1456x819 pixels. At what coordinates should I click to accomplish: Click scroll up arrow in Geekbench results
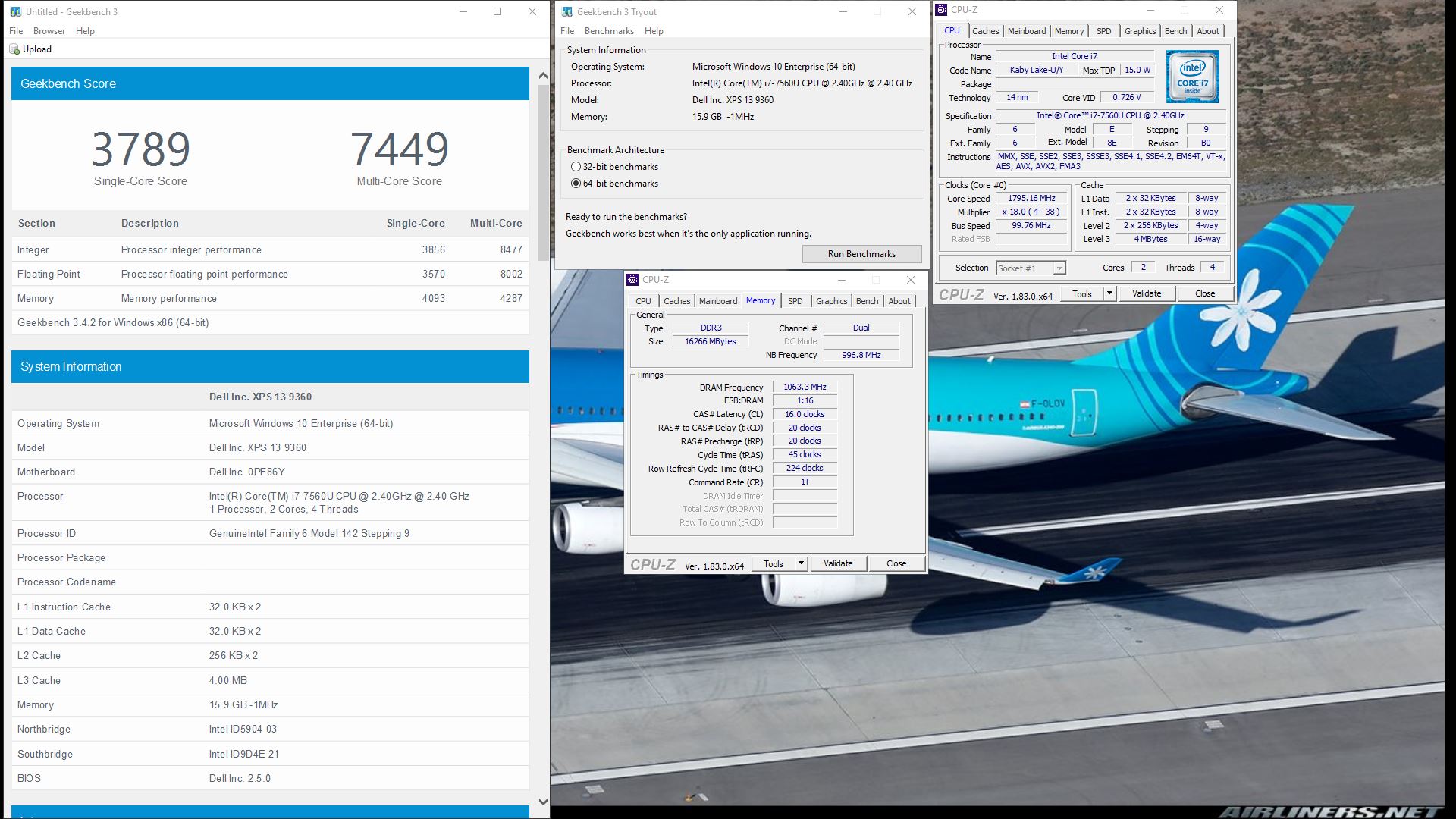[543, 76]
